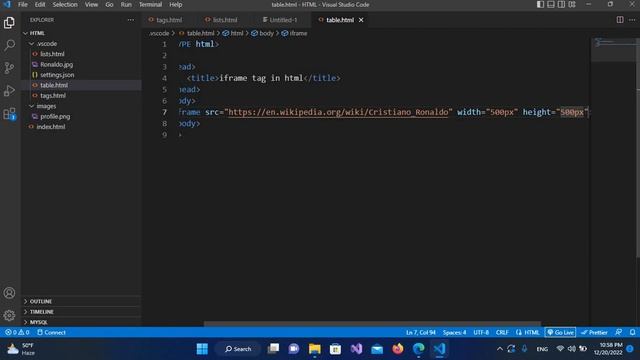
Task: Change end of line sequence CRLF
Action: (x=502, y=332)
